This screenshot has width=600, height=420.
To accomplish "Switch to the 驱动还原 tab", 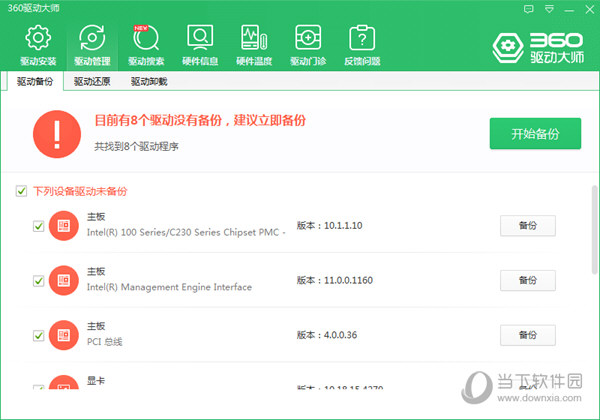I will point(92,81).
